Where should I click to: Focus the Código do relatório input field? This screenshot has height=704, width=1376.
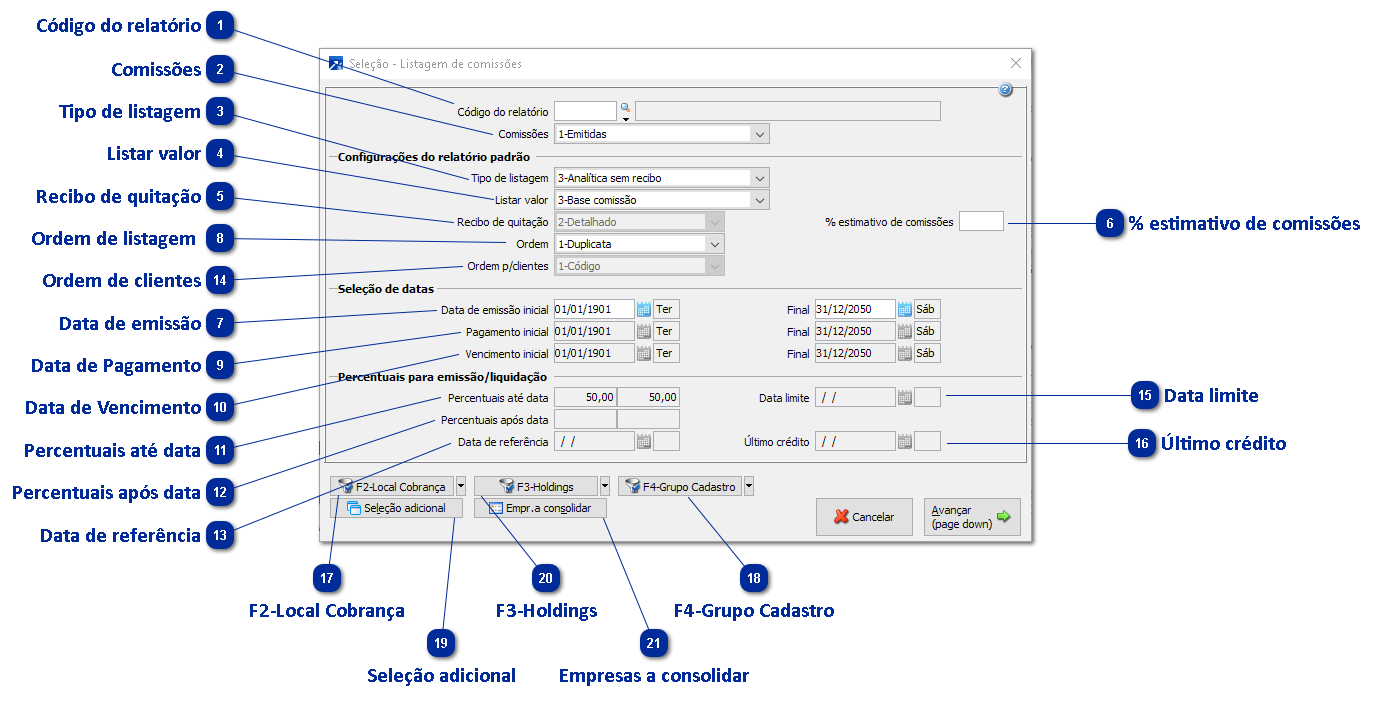(x=586, y=111)
